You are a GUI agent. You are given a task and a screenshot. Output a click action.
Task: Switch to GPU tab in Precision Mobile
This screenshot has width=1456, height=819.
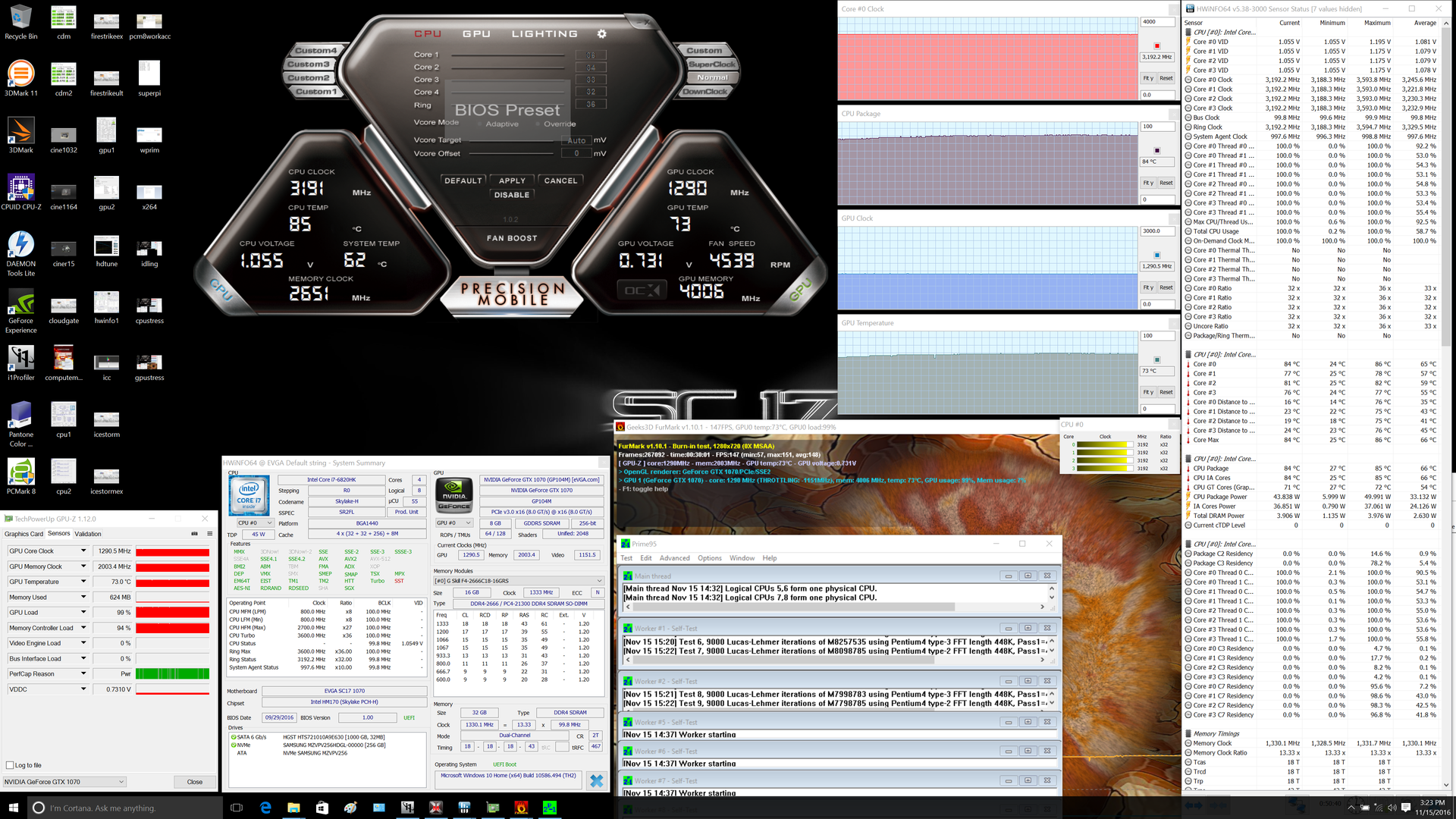point(476,34)
